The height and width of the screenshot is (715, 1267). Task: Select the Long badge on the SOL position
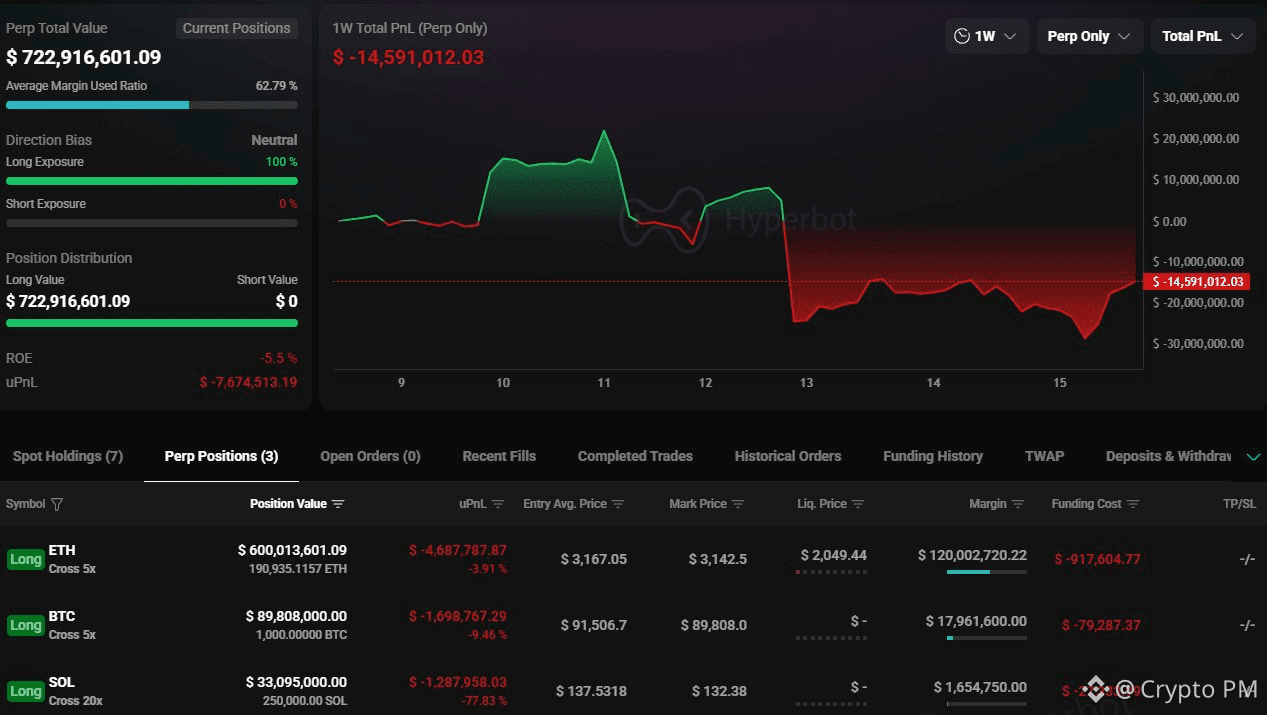point(25,690)
